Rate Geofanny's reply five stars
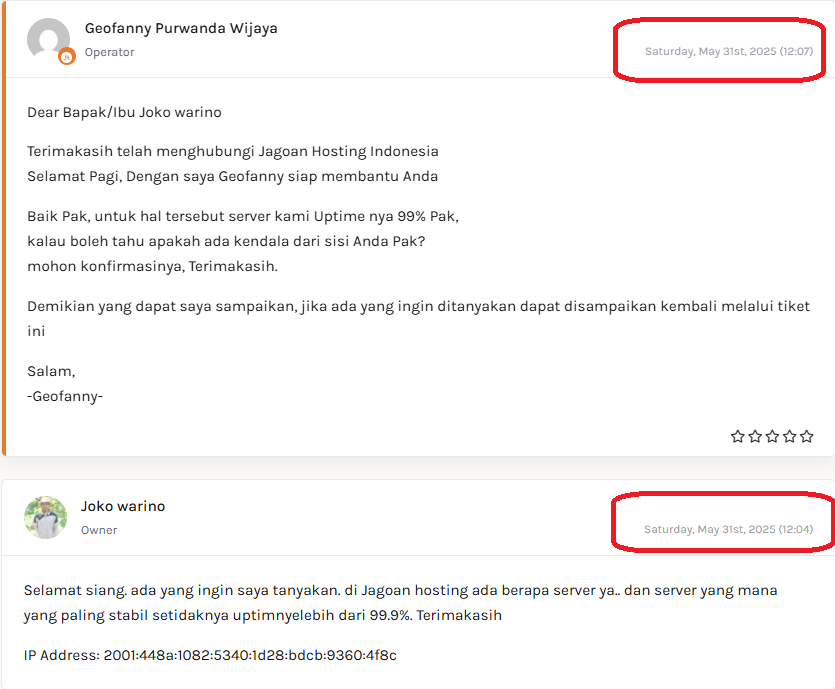 [806, 436]
